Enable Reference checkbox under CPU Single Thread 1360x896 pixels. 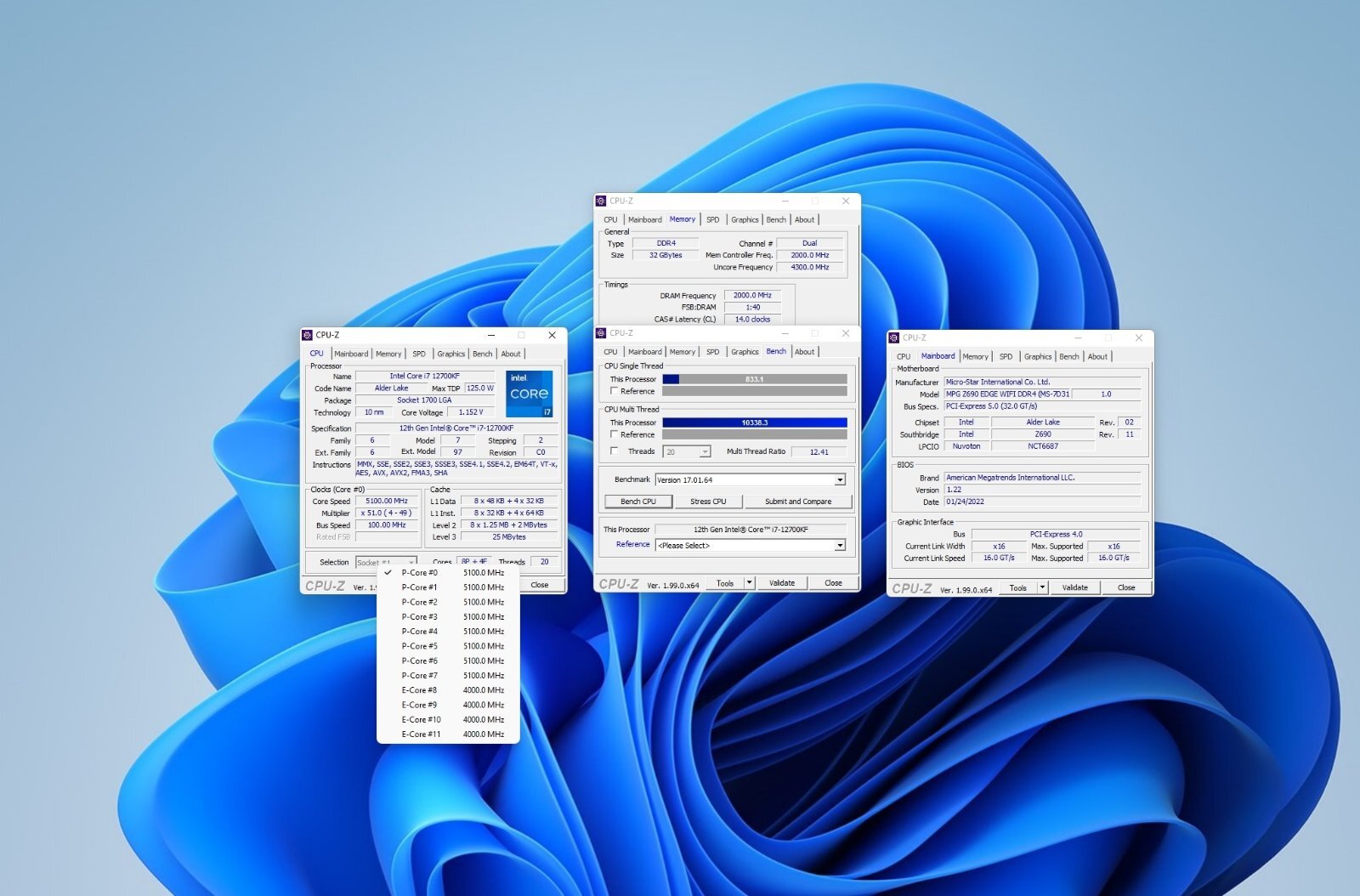coord(615,391)
